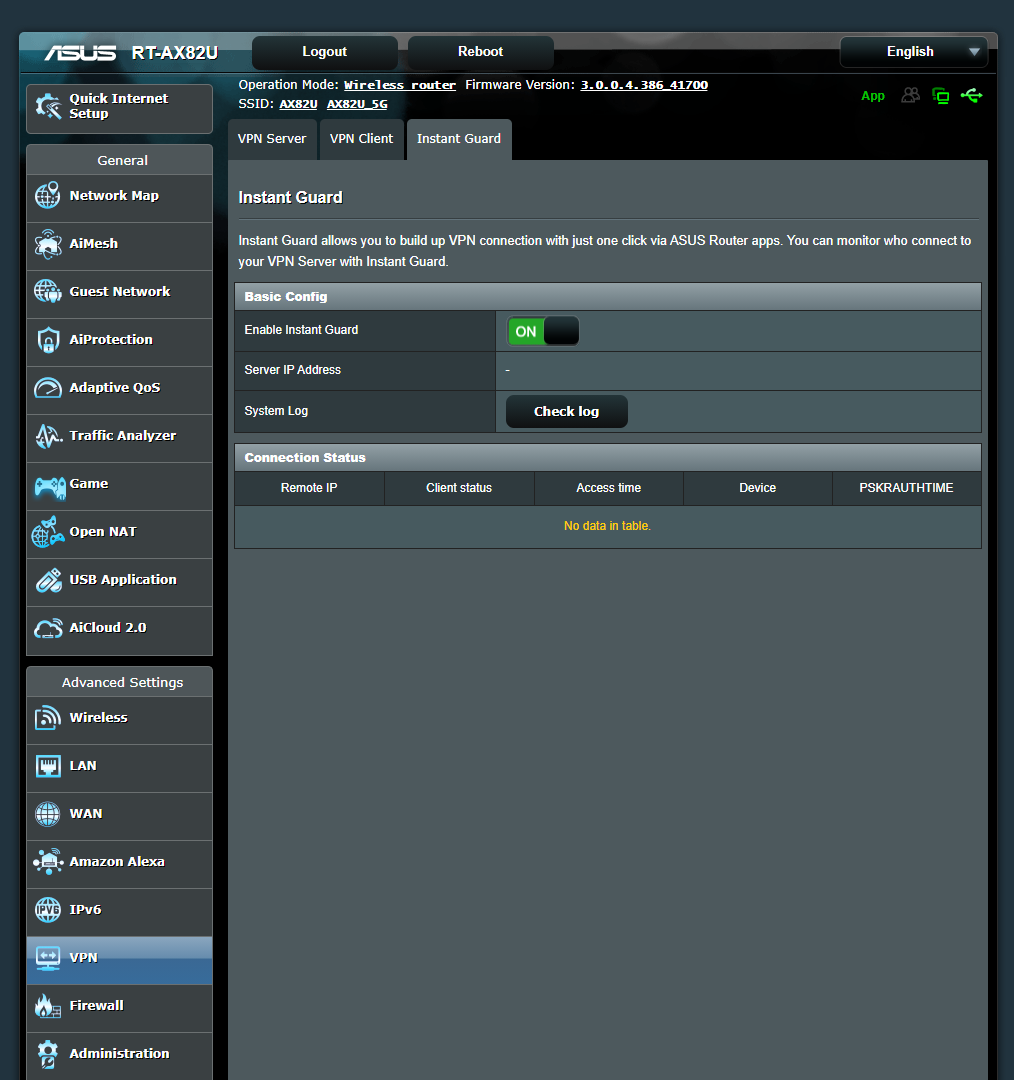Click the Device column header
Screen dimensions: 1014x1080
[x=758, y=488]
